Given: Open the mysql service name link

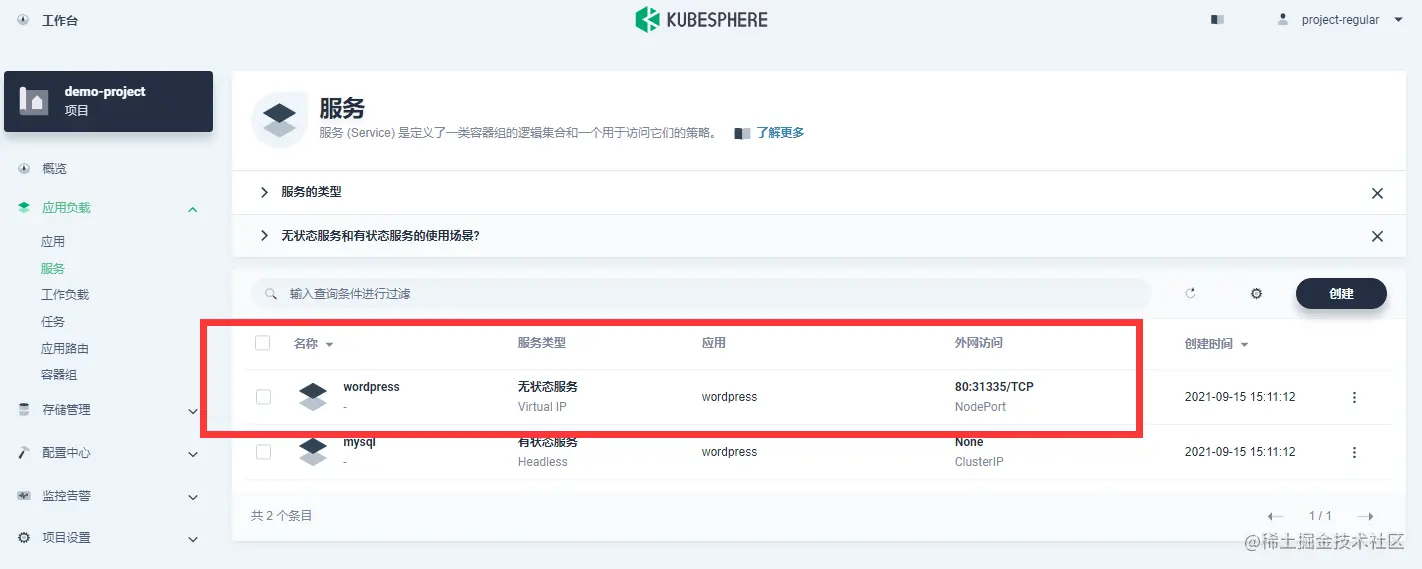Looking at the screenshot, I should pyautogui.click(x=359, y=442).
